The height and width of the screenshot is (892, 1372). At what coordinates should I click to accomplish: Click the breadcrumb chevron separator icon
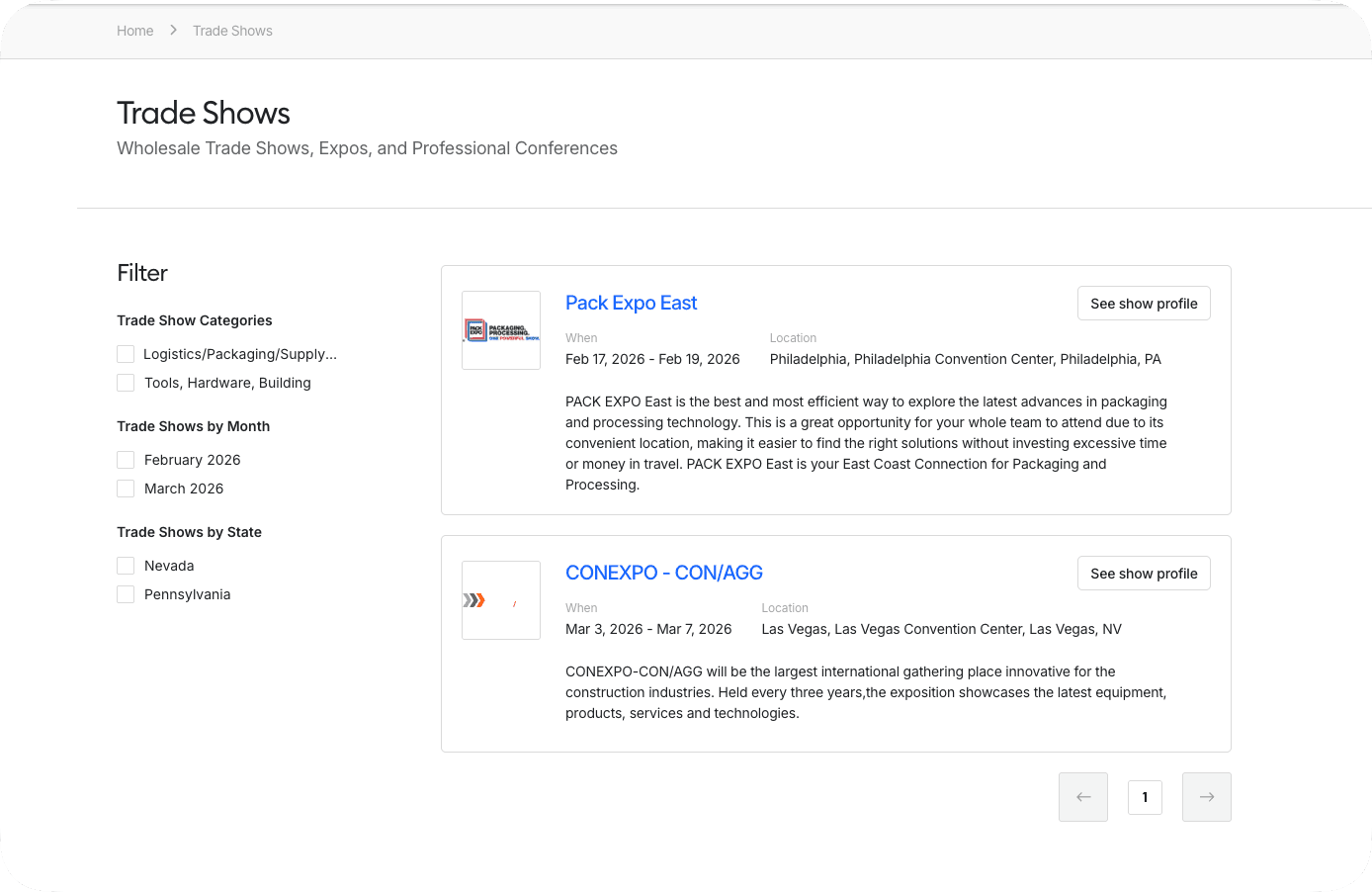(x=173, y=31)
